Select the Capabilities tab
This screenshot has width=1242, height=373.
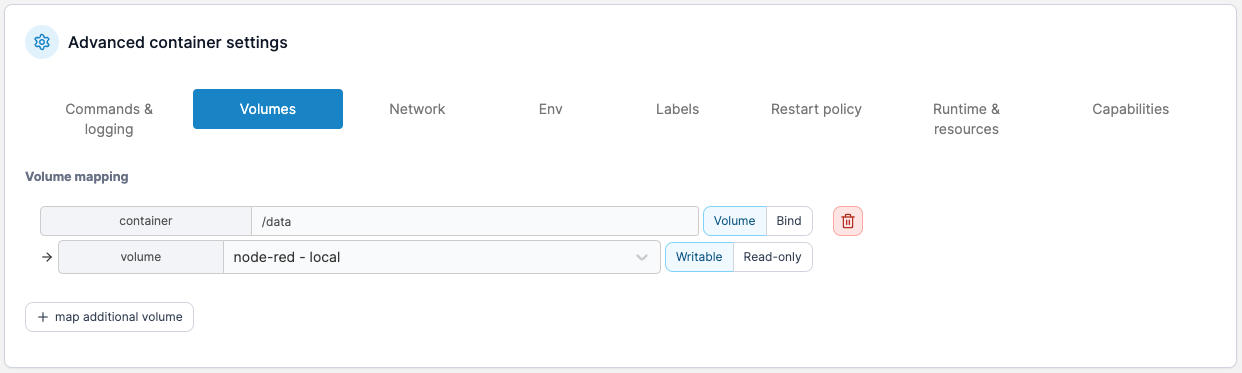pyautogui.click(x=1130, y=109)
